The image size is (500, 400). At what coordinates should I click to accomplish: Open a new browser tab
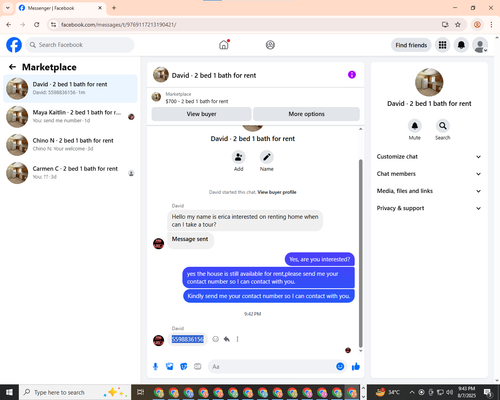(114, 8)
